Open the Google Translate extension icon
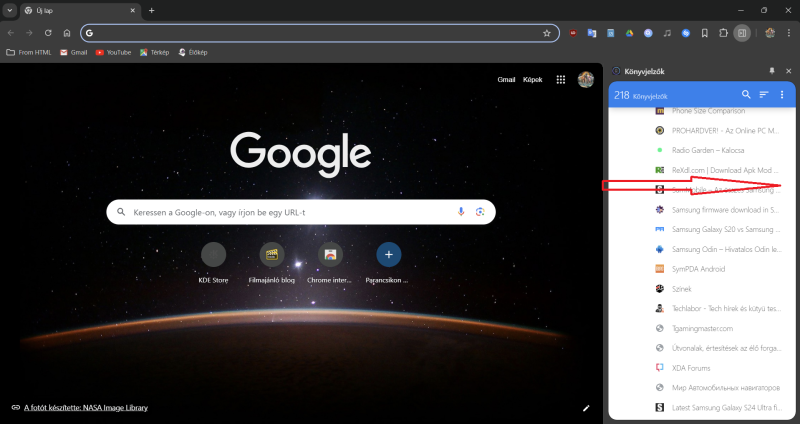The image size is (800, 424). 592,33
